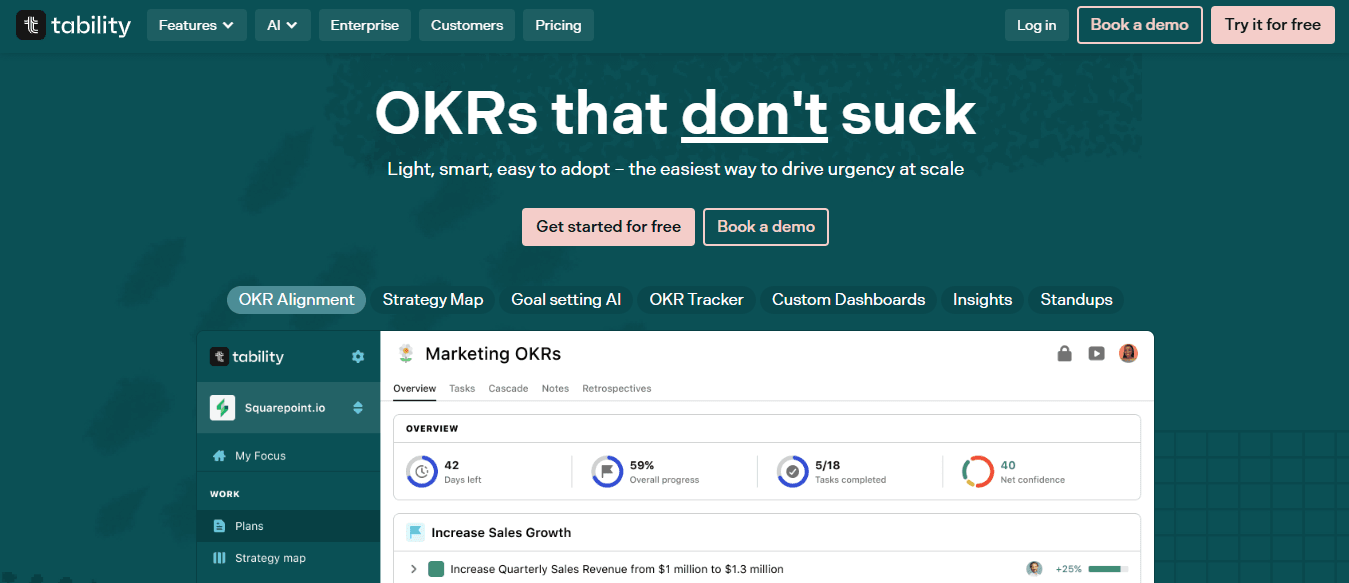Switch to the Cascade plan tab

[x=508, y=388]
